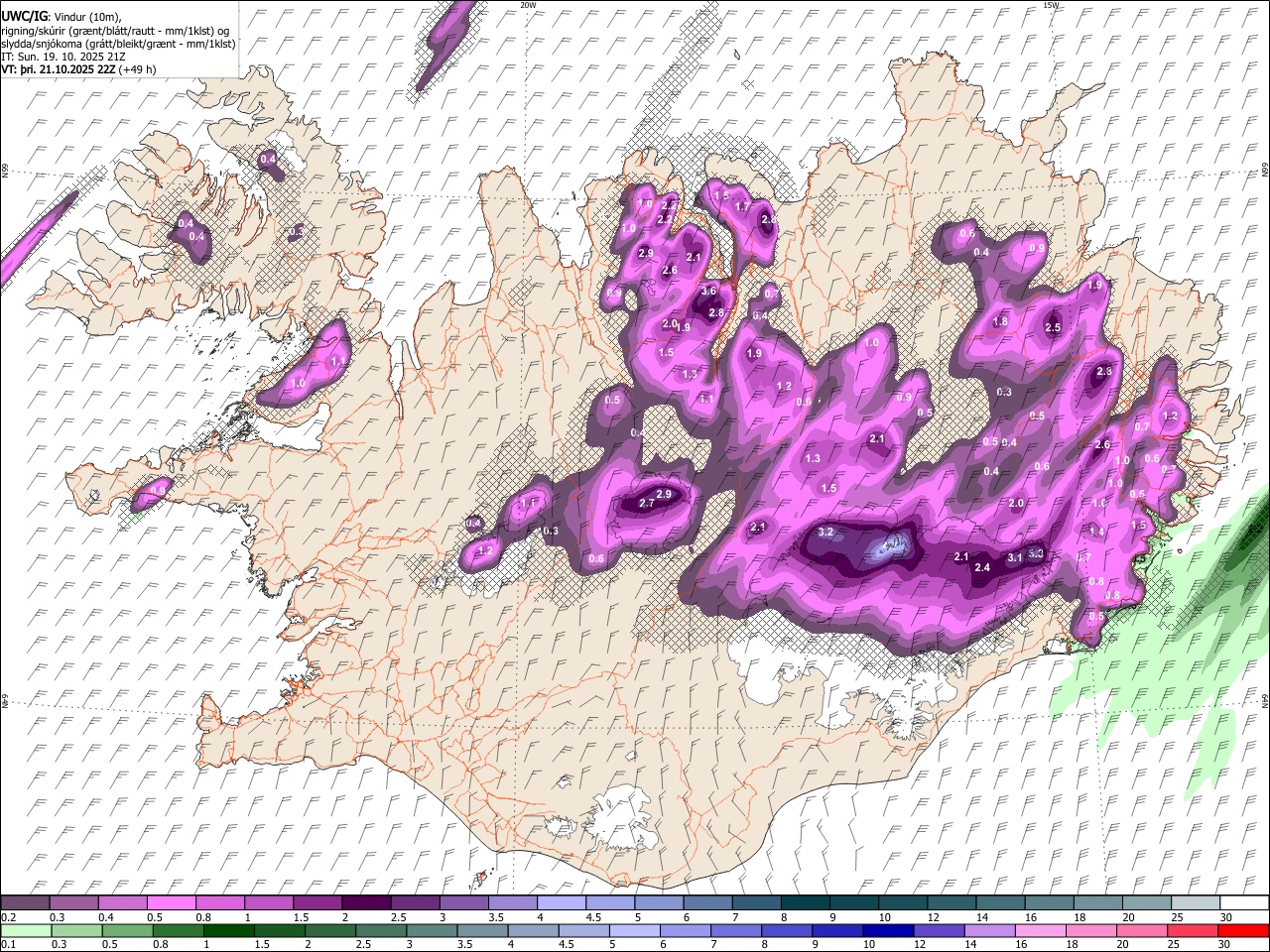Click the 'rigning/skúrir (grænt/blátt/rautt' legend description line
Image resolution: width=1270 pixels, height=952 pixels.
pyautogui.click(x=116, y=31)
